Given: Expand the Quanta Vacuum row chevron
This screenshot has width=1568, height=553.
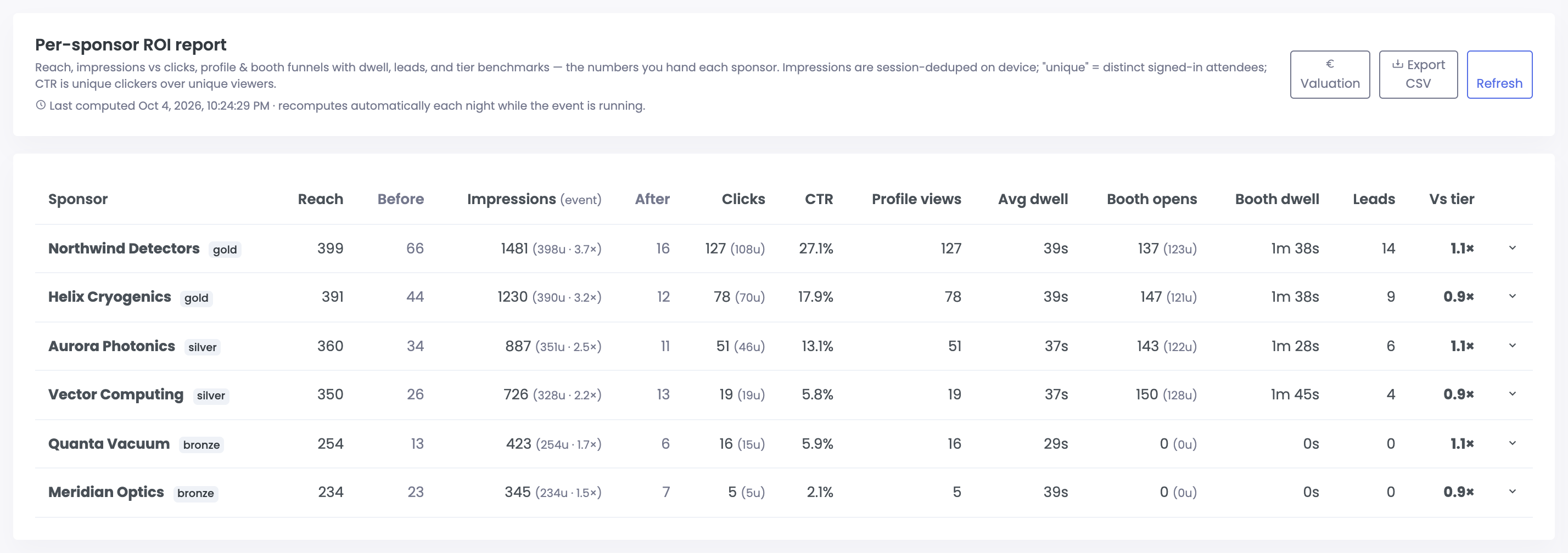Looking at the screenshot, I should [x=1512, y=443].
